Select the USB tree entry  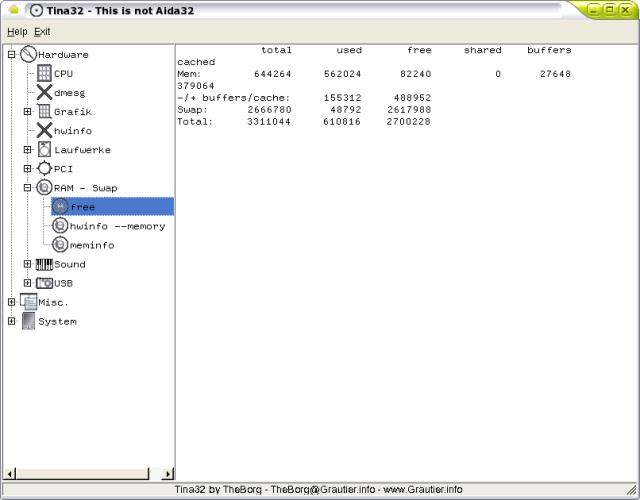click(63, 283)
